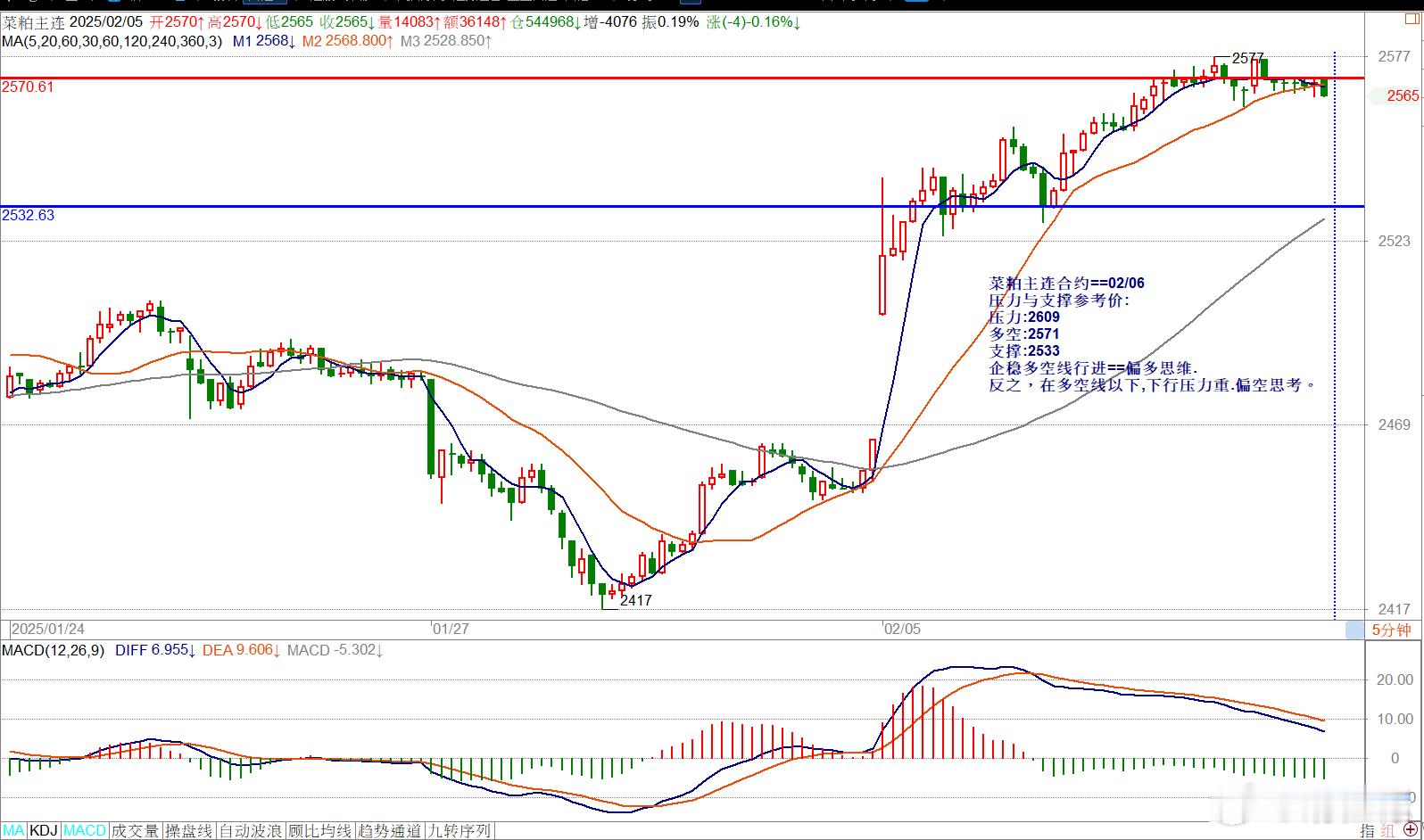Click the M3 2528.850 moving average value

click(446, 40)
